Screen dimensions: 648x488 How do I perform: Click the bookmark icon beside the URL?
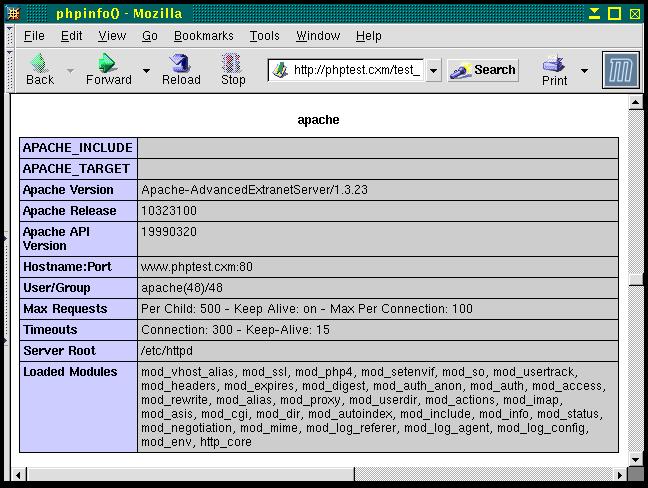click(x=280, y=70)
